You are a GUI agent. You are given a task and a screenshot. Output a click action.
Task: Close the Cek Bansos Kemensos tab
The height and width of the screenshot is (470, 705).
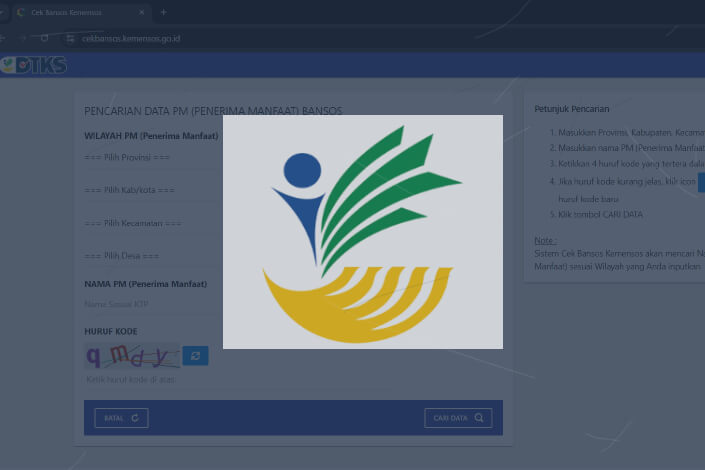tap(142, 12)
